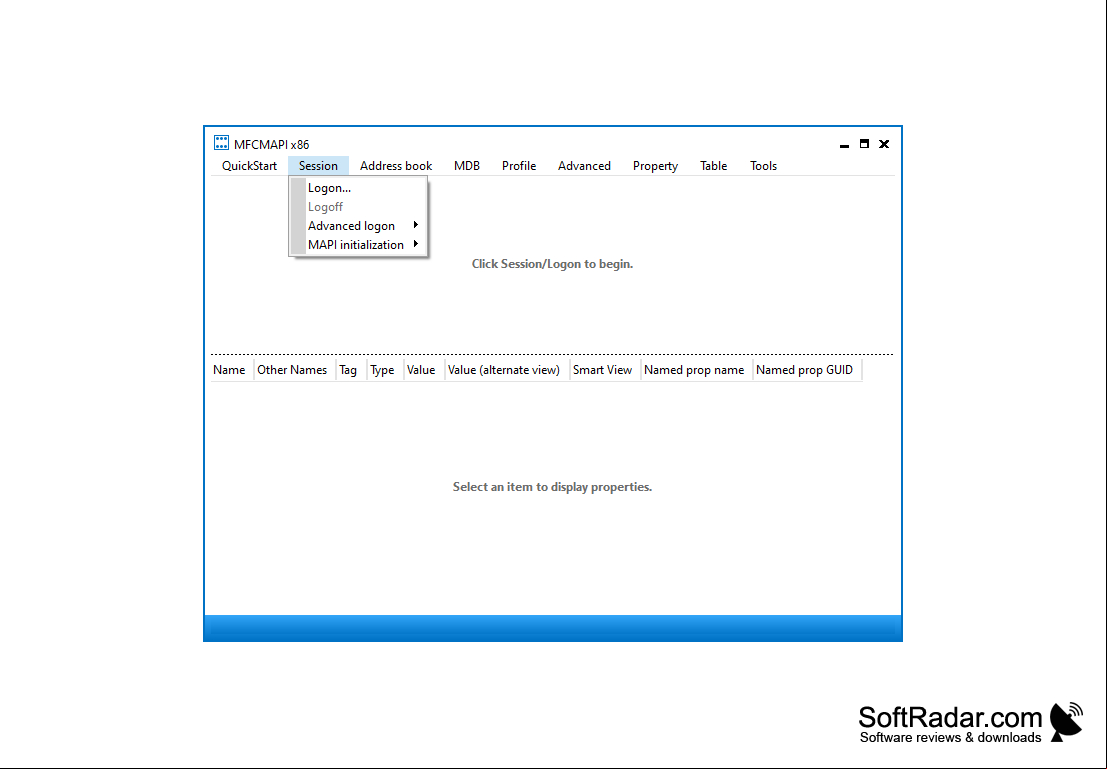Click 'Select an item to display properties.' text

552,487
